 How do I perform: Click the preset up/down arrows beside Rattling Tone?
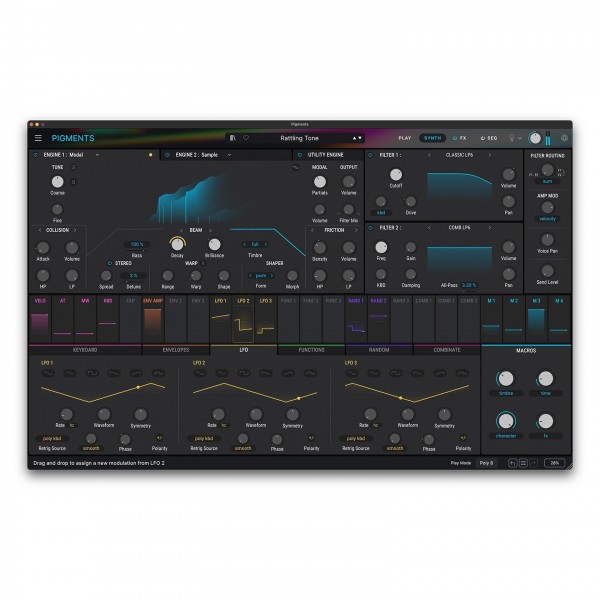(357, 138)
